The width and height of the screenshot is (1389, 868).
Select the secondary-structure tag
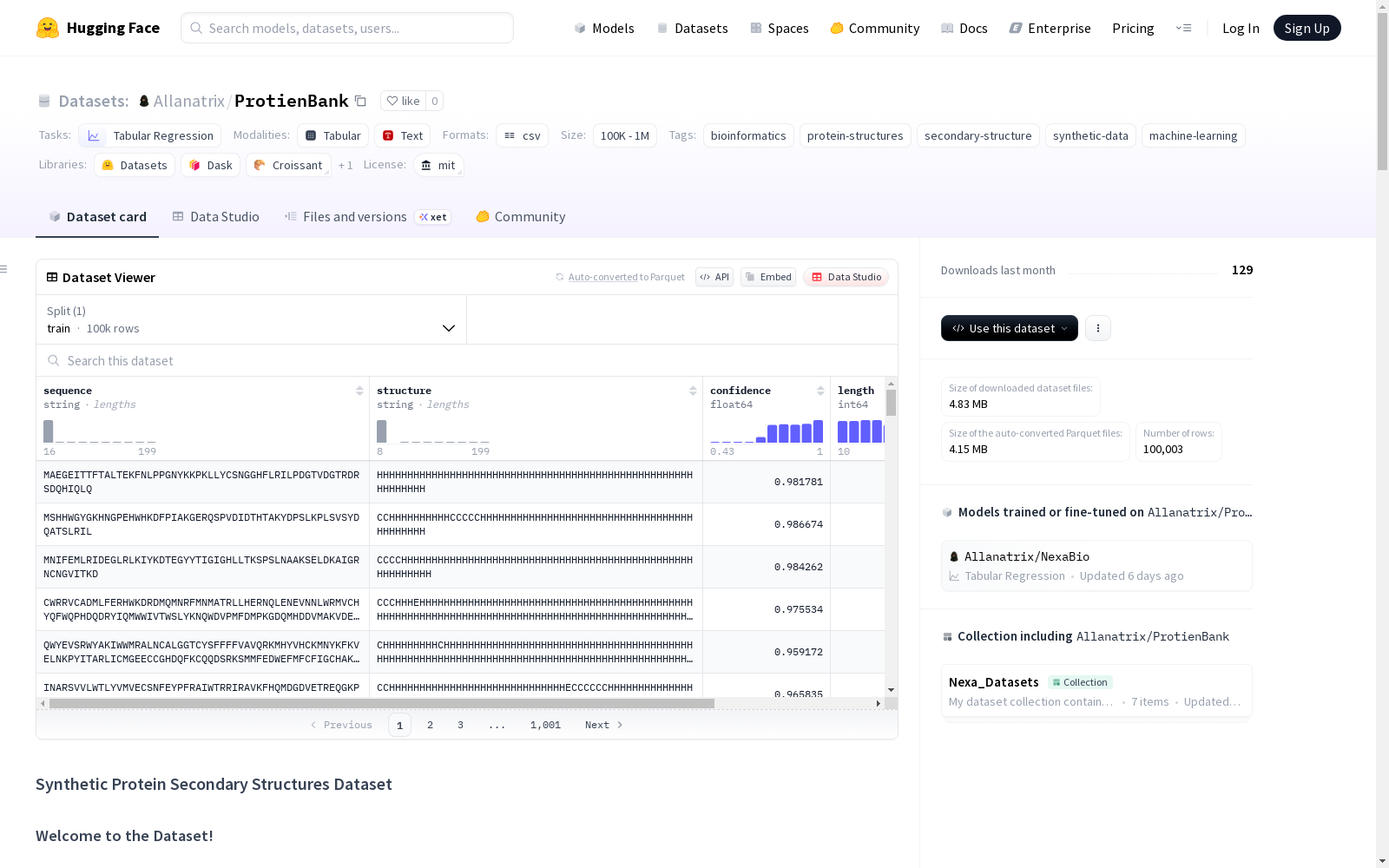978,135
